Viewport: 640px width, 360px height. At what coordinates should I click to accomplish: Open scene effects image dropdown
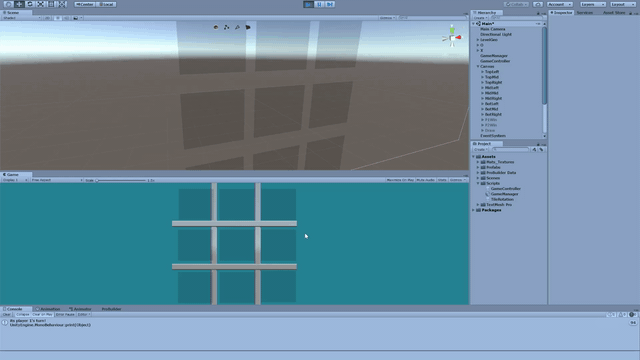77,18
